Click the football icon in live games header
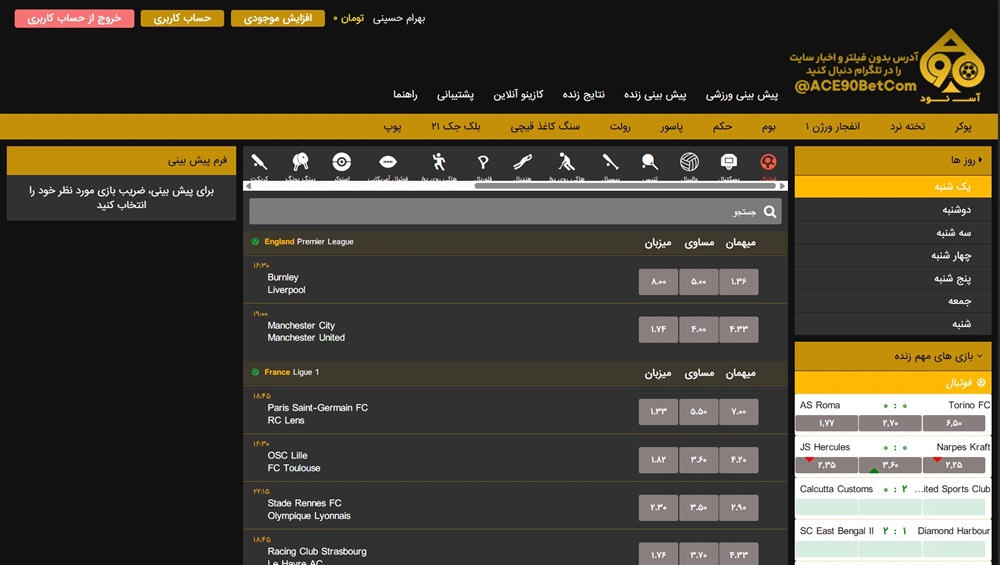Viewport: 1000px width, 565px height. coord(981,383)
